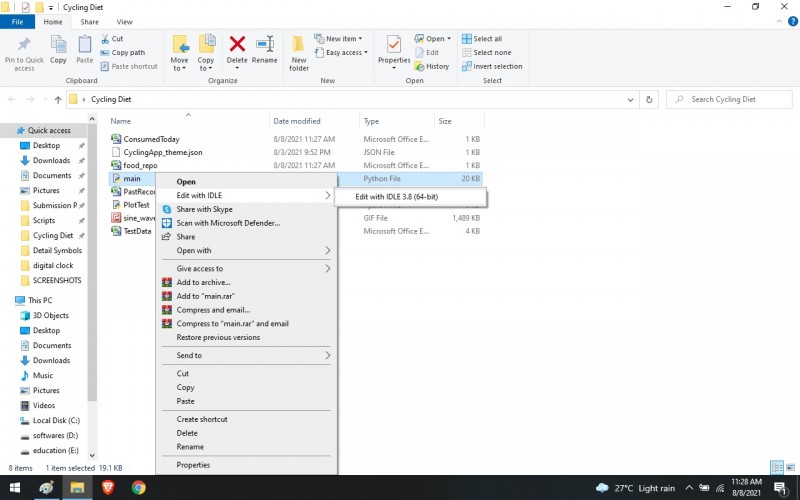
Task: Expand the Open with submenu
Action: point(246,251)
